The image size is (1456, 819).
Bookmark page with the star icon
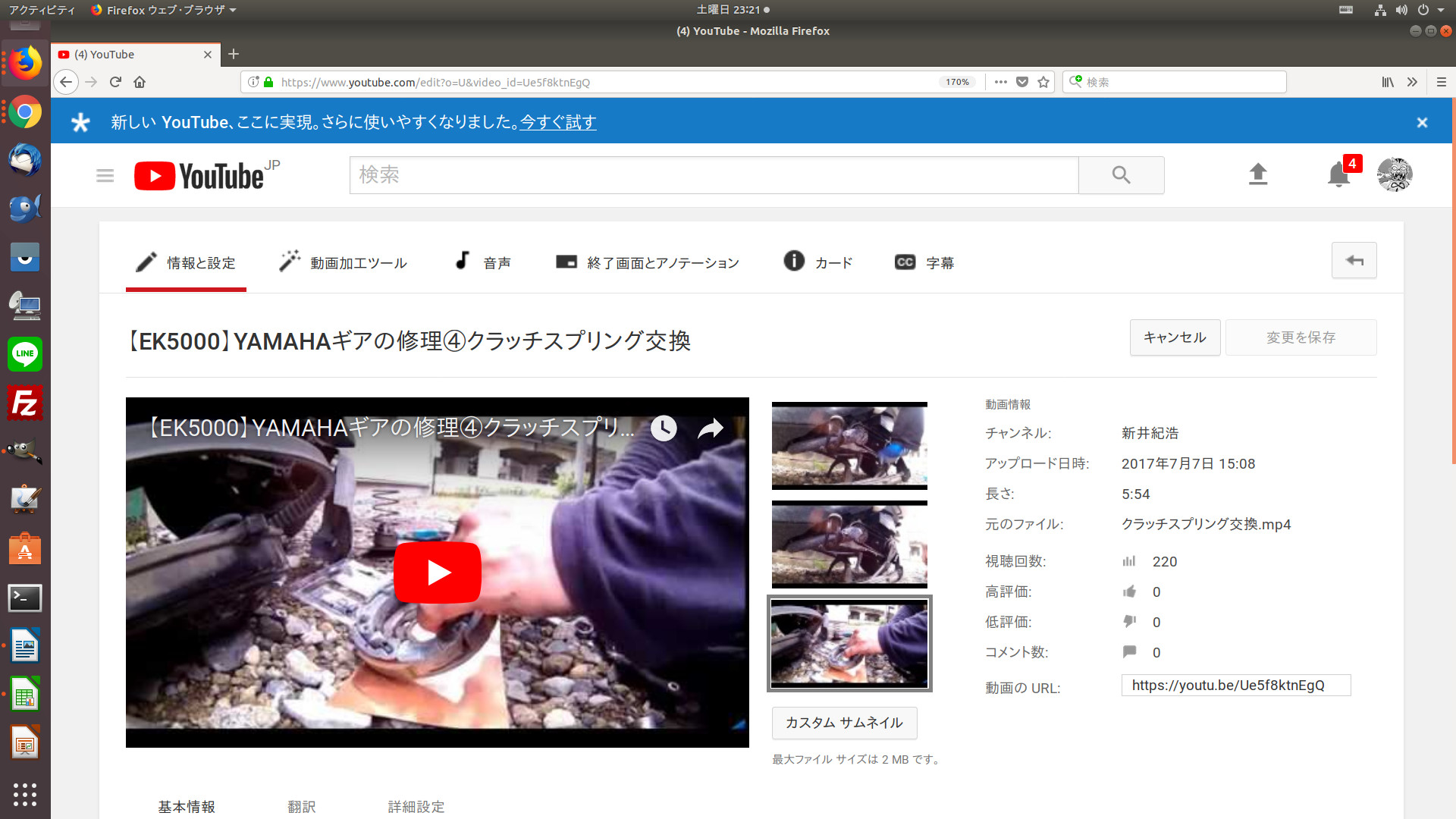coord(1043,82)
